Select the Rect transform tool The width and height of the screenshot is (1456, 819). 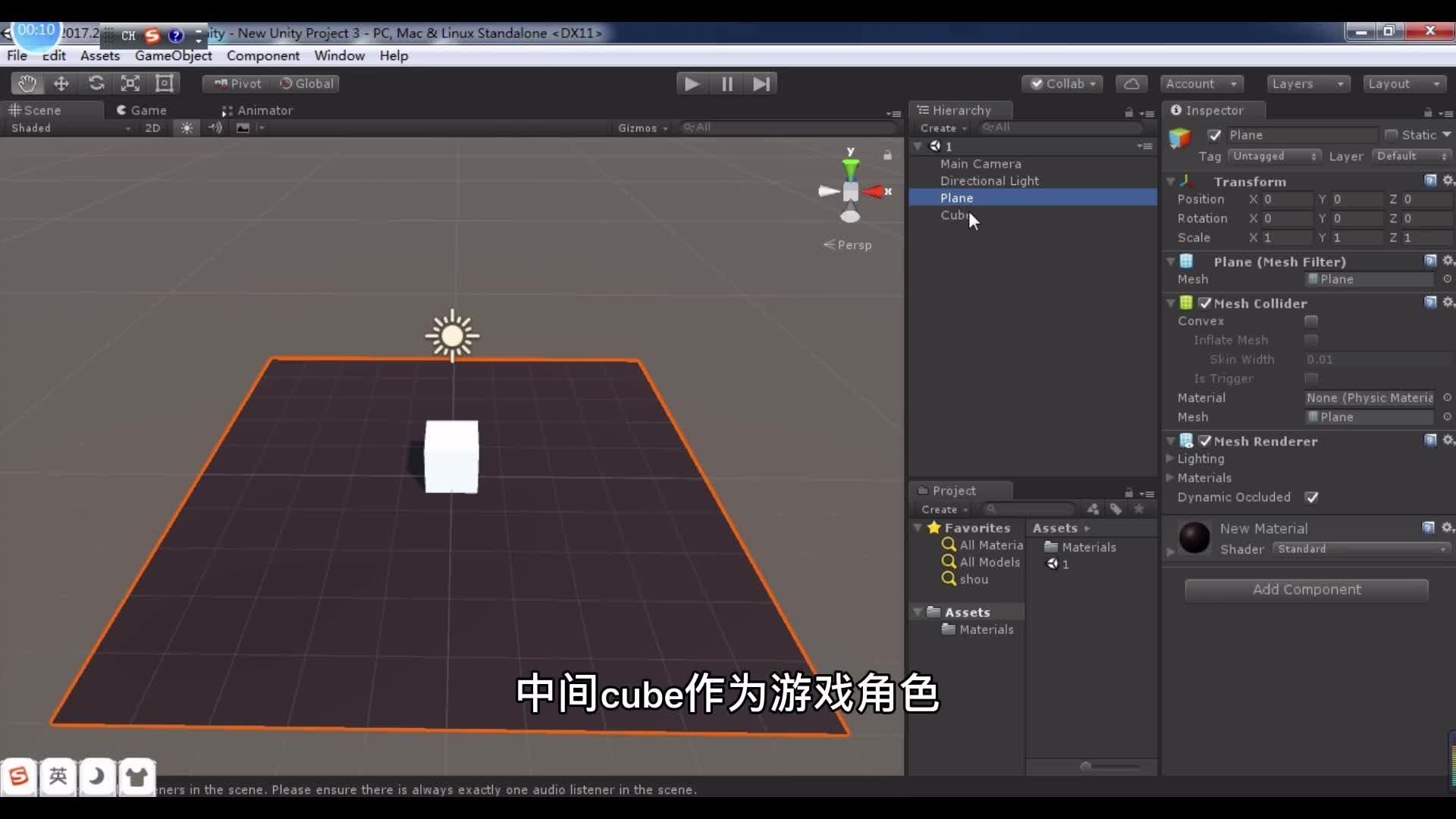click(164, 83)
